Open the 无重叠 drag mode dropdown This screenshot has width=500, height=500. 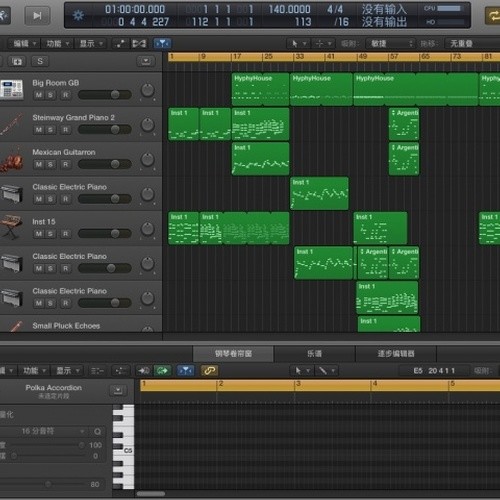coord(473,44)
